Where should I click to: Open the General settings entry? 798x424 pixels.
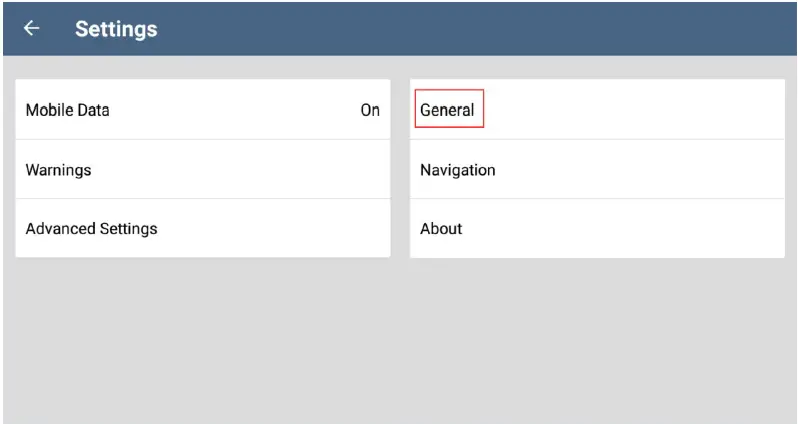click(447, 110)
